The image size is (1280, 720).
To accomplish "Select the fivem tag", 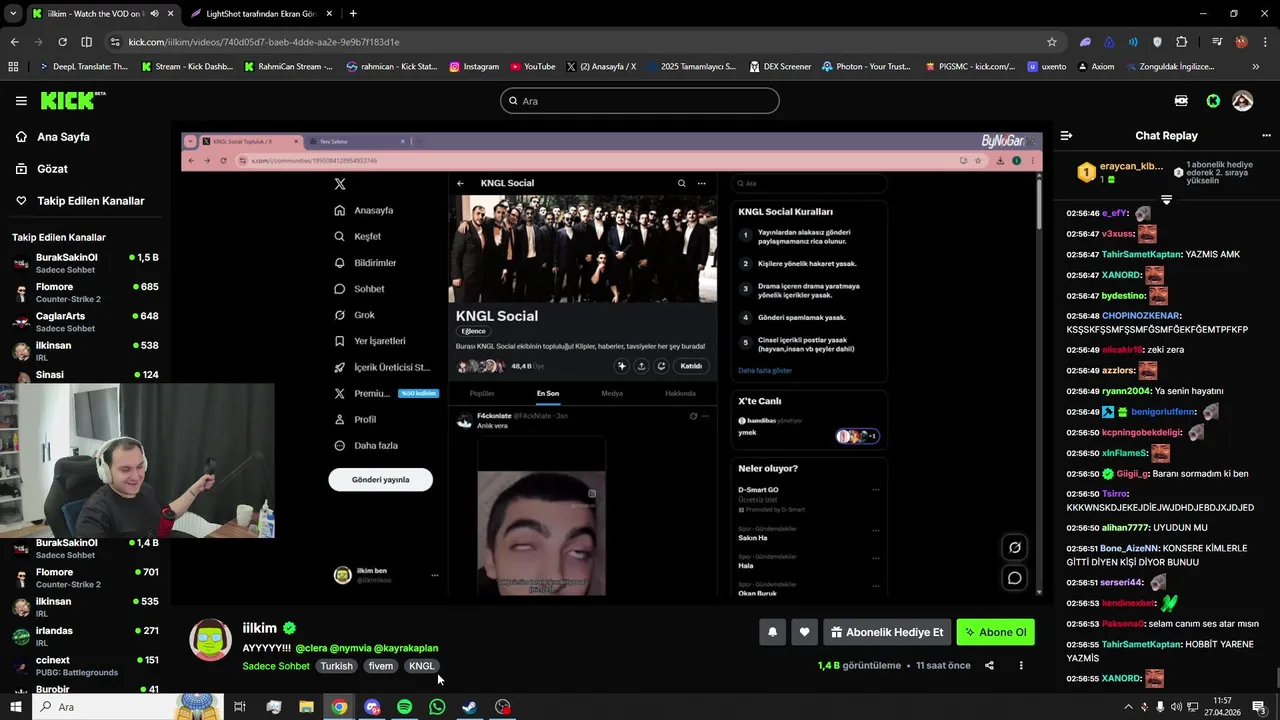I will [x=381, y=666].
